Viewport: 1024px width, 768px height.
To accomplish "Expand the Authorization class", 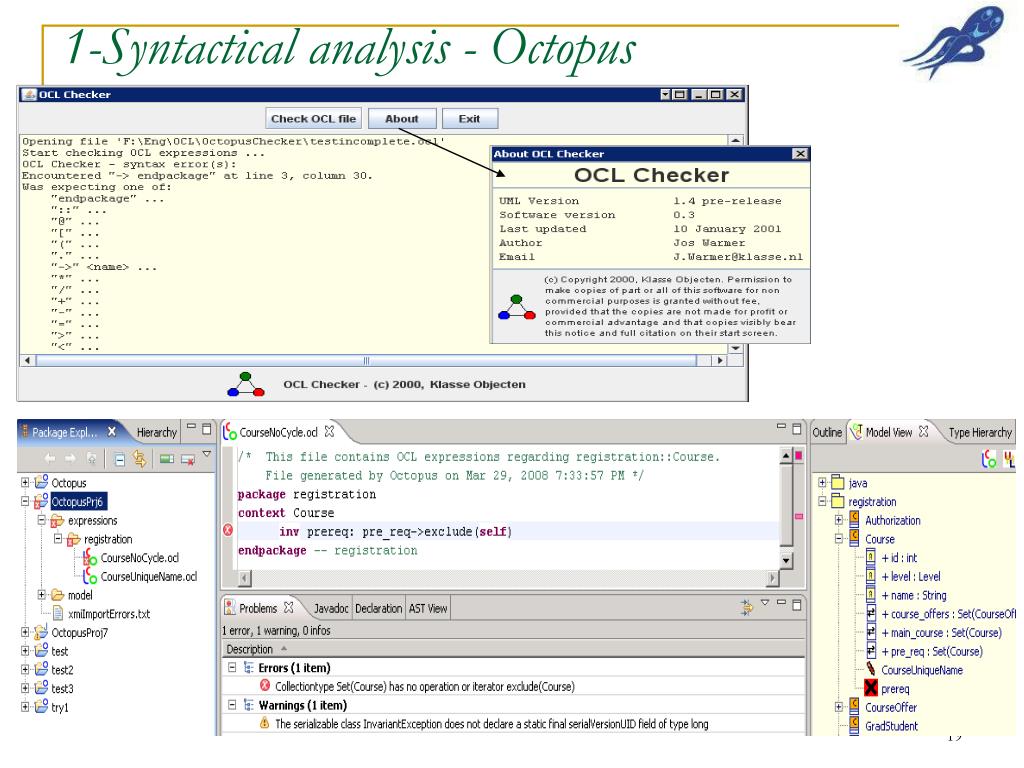I will 839,520.
